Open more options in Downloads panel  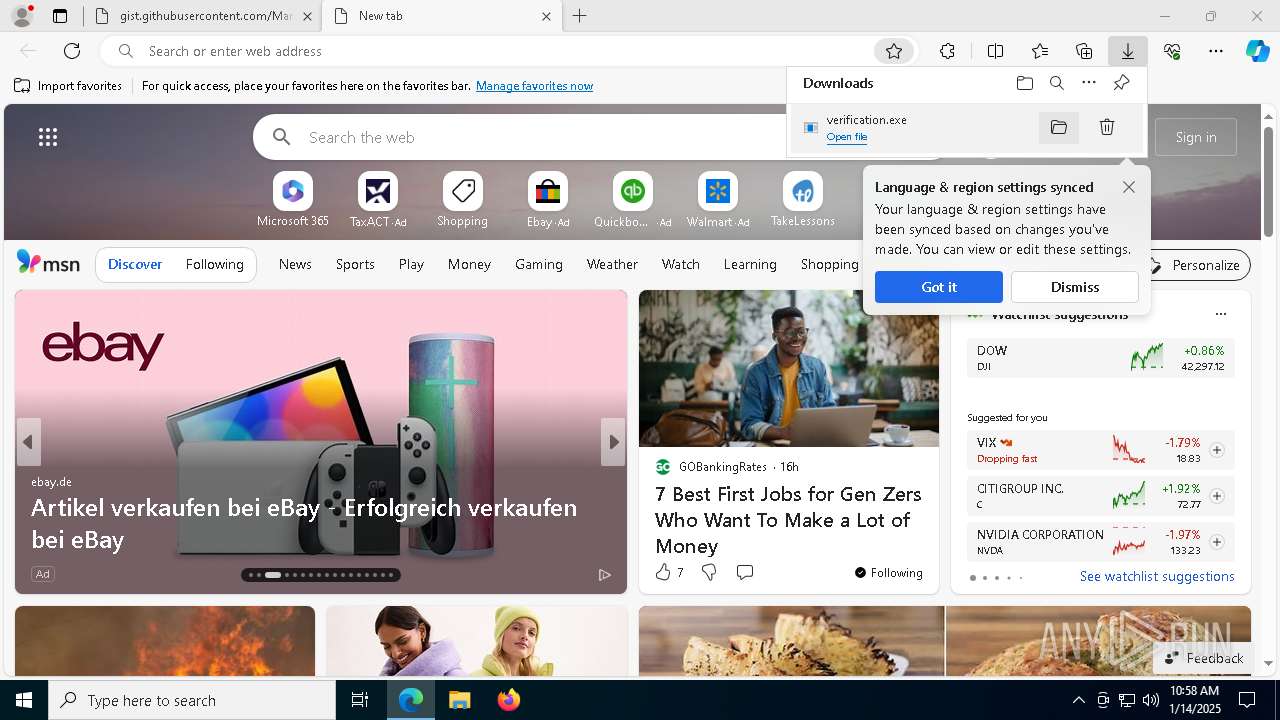pos(1089,83)
